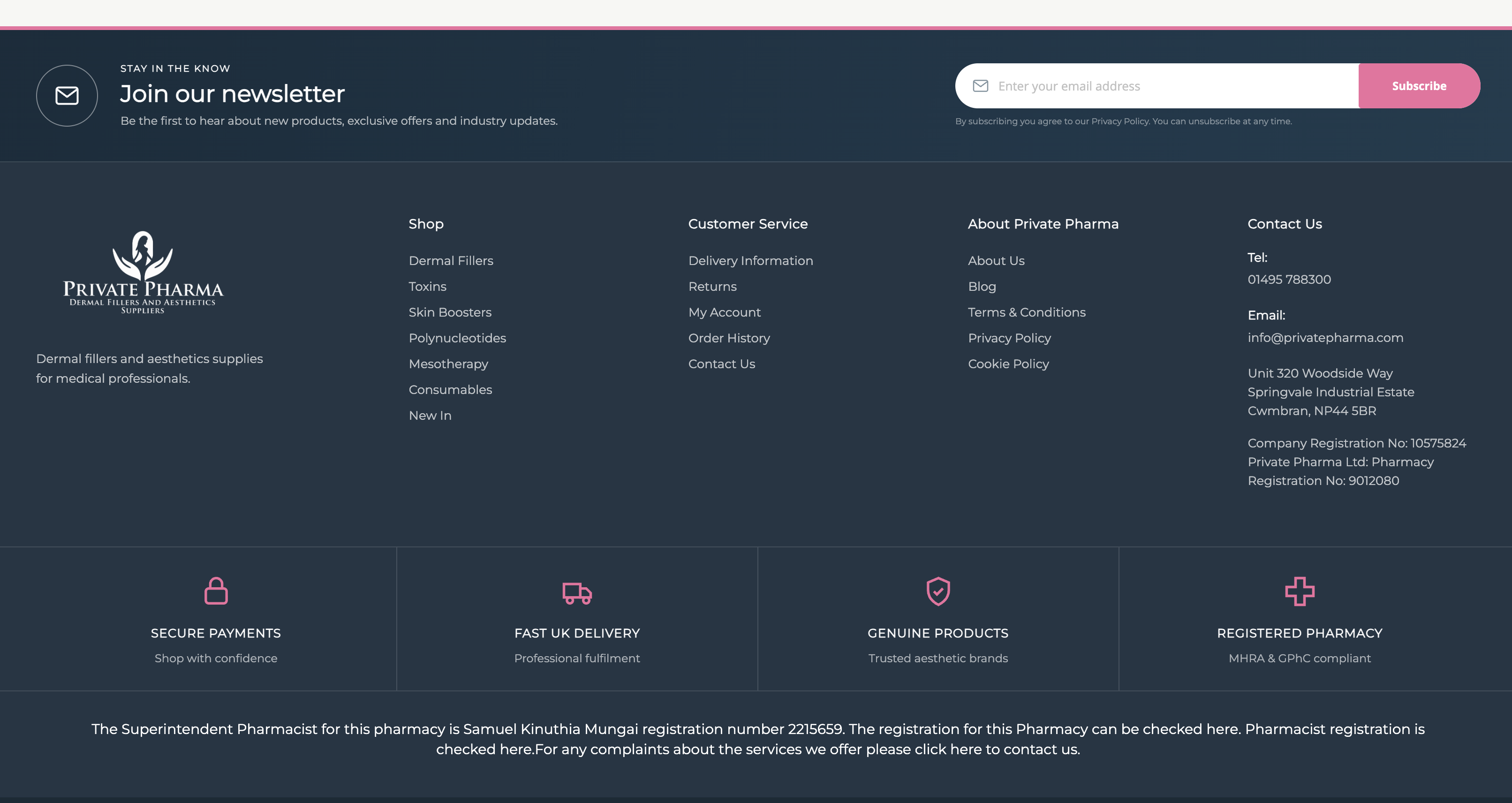This screenshot has height=803, width=1512.
Task: Go to the Returns page
Action: 712,287
